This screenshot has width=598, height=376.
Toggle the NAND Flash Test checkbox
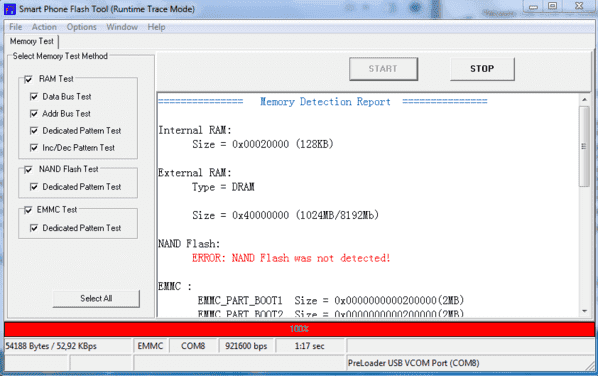[x=28, y=169]
